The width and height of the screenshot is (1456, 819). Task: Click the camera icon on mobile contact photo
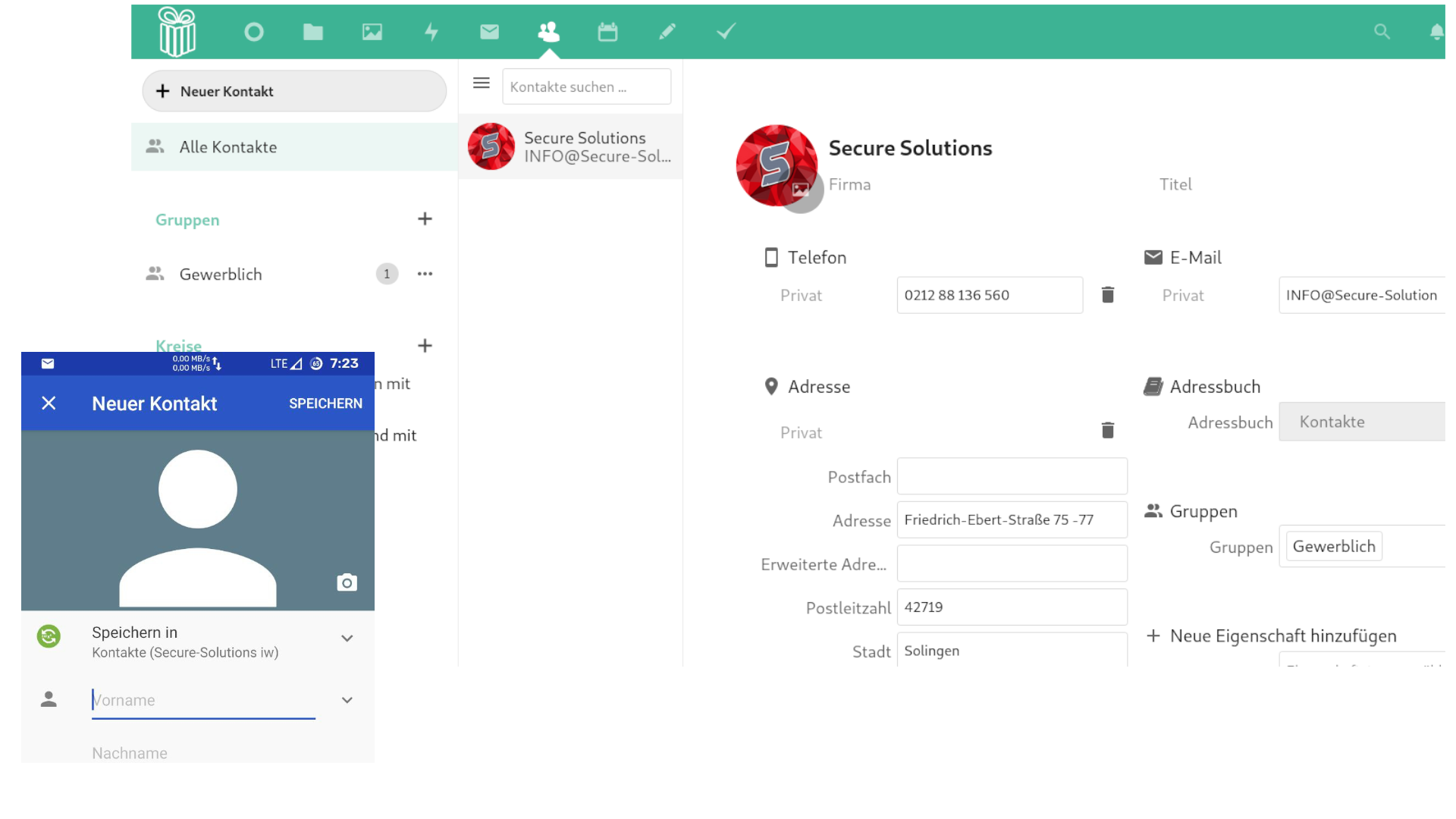click(347, 582)
